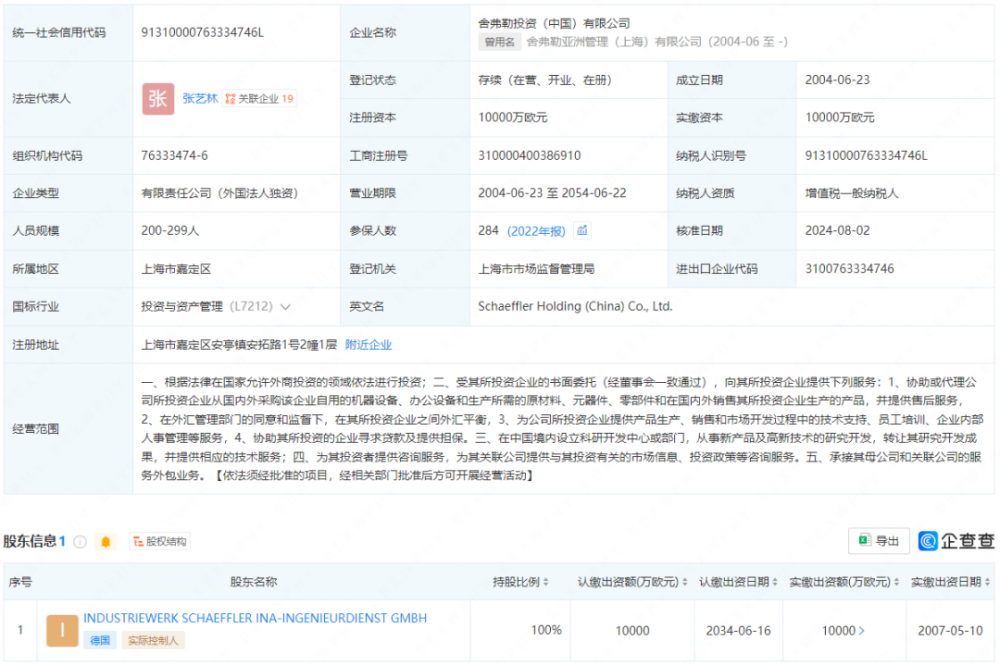1000x665 pixels.
Task: Click the 实际控制人 tag
Action: 152,640
